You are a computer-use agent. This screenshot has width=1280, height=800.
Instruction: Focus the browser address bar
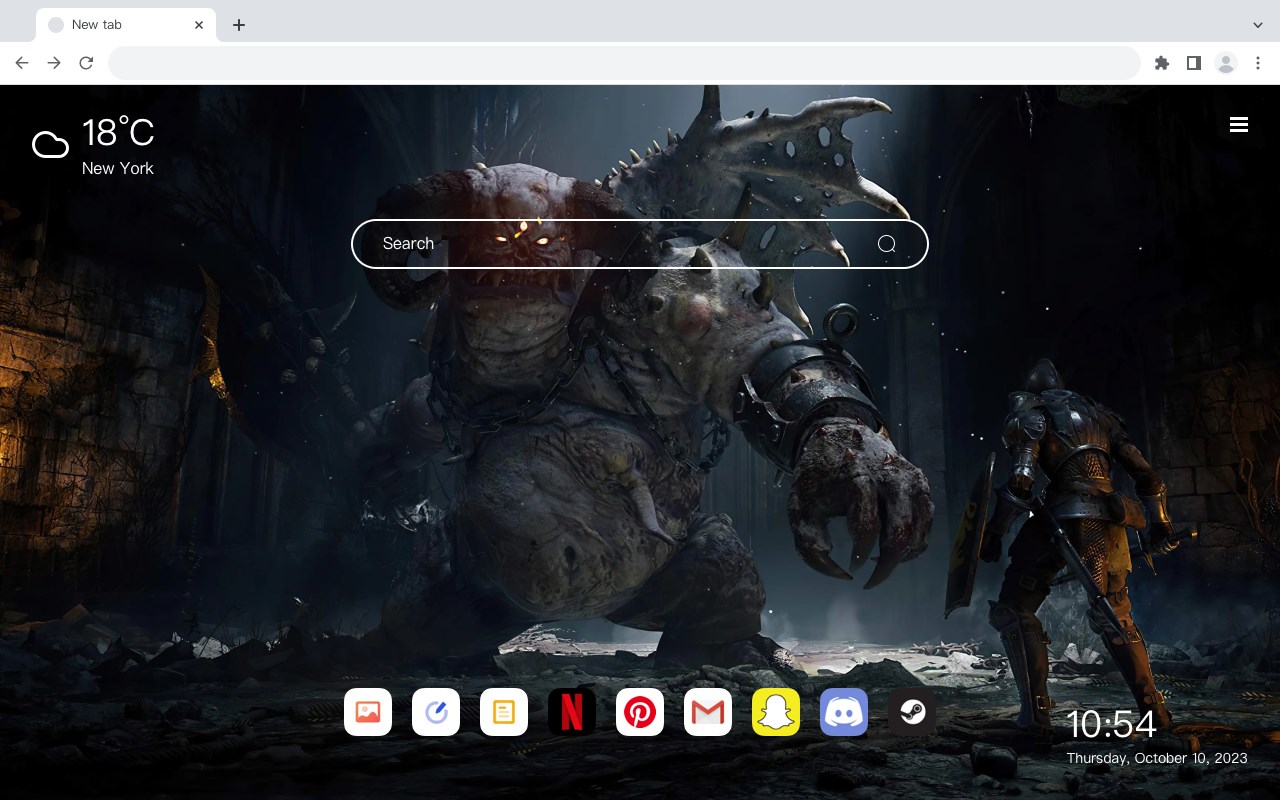pos(624,63)
